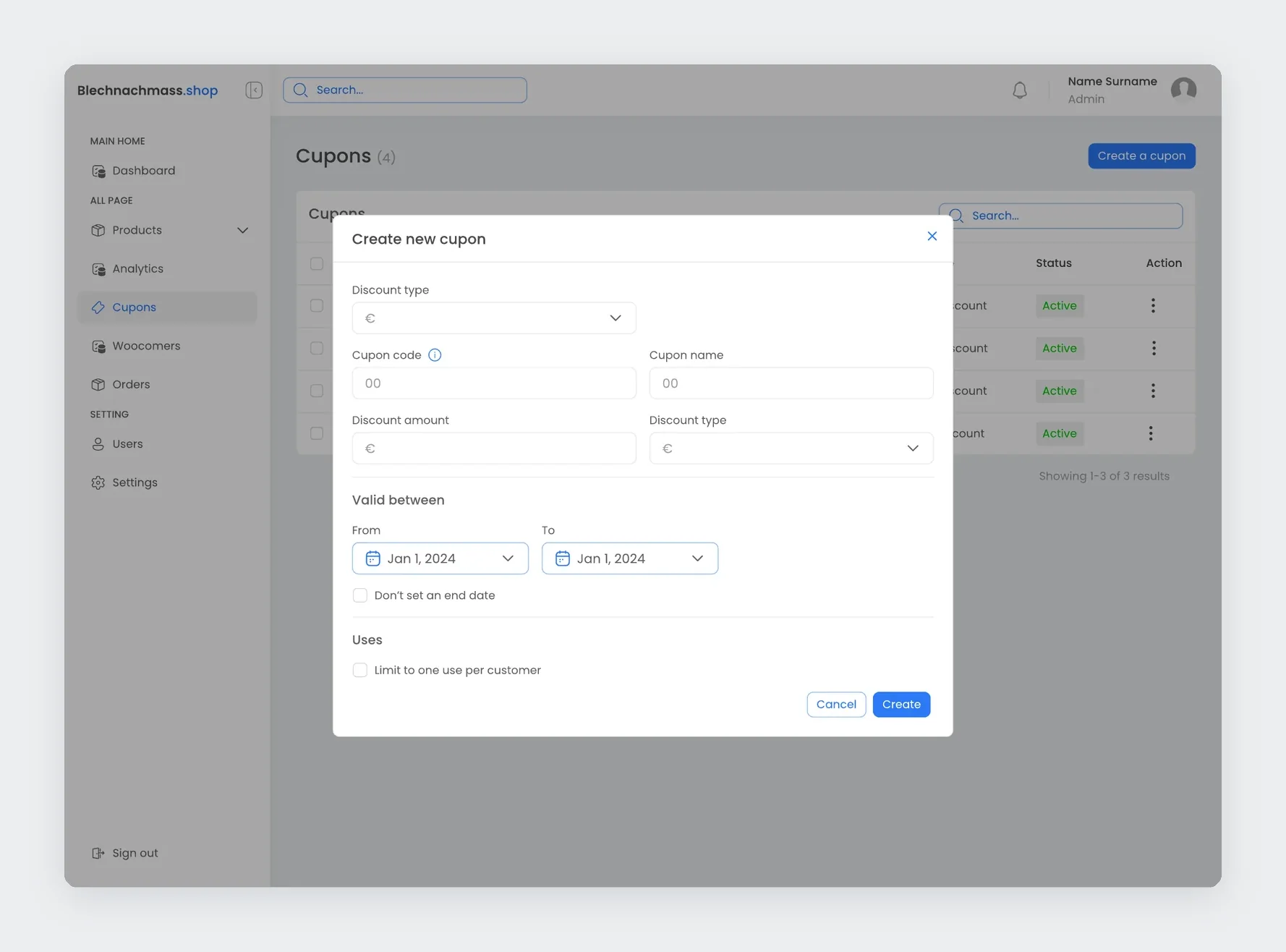The width and height of the screenshot is (1286, 952).
Task: Click Create a cupon button
Action: point(1141,156)
